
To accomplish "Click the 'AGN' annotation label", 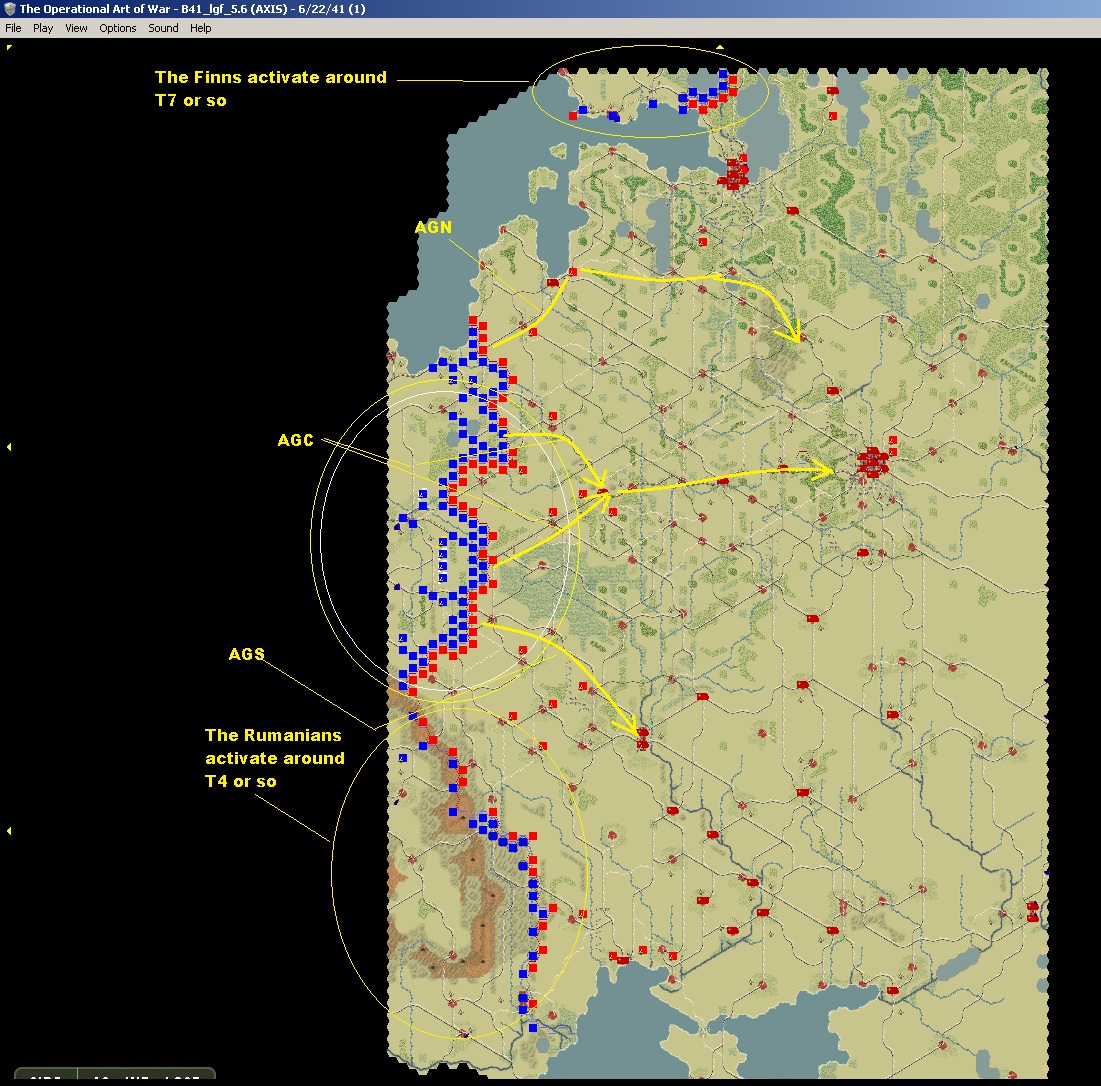I will (433, 227).
